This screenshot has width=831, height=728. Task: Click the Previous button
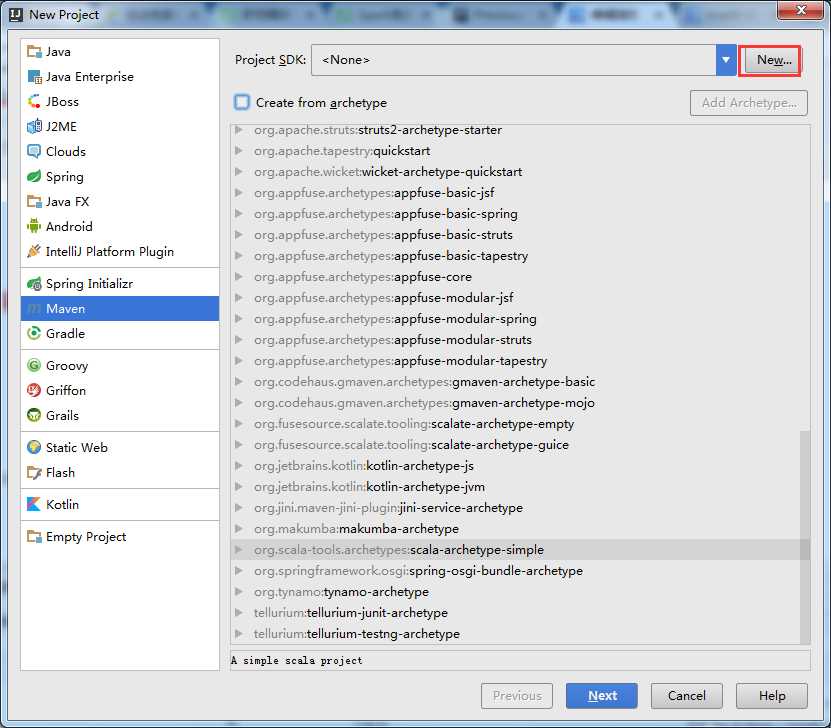517,696
